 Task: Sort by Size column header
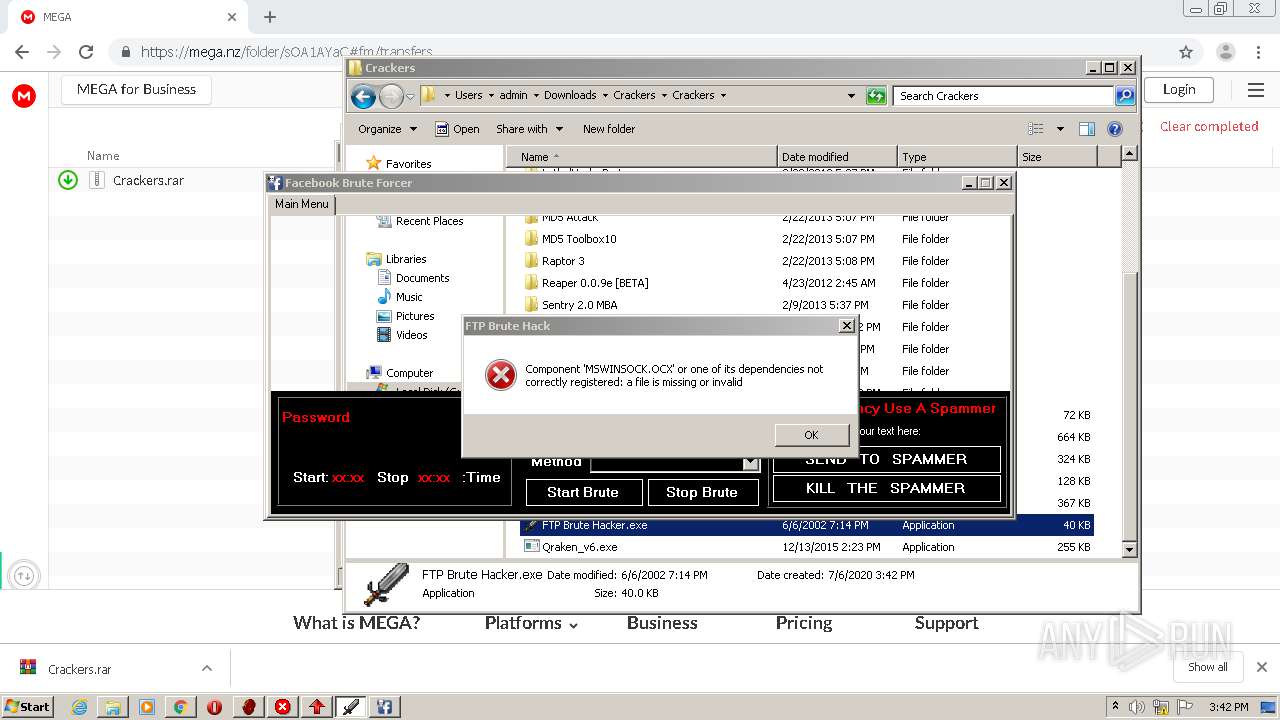tap(1057, 157)
